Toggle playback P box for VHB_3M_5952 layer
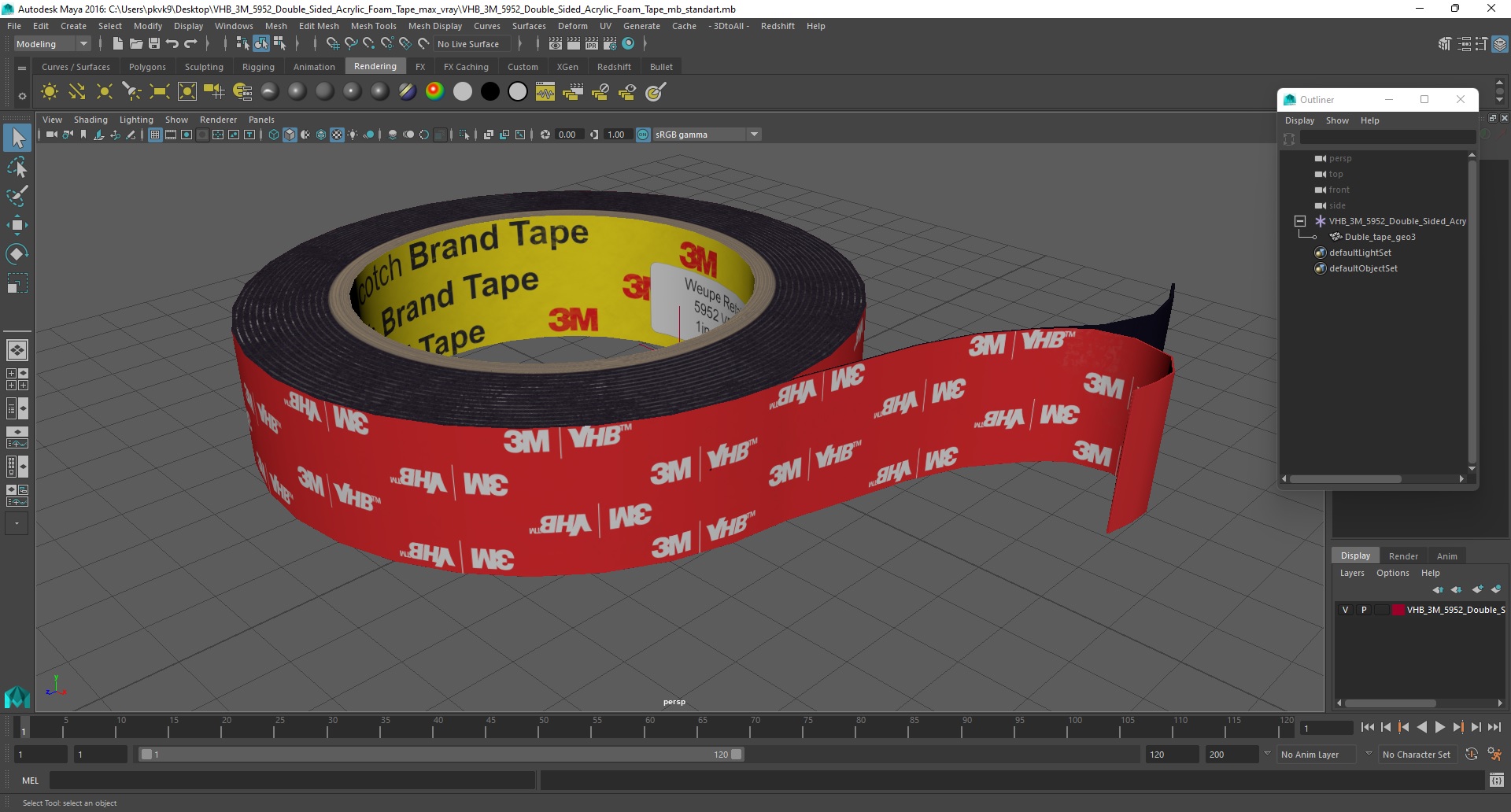This screenshot has width=1511, height=812. 1364,610
